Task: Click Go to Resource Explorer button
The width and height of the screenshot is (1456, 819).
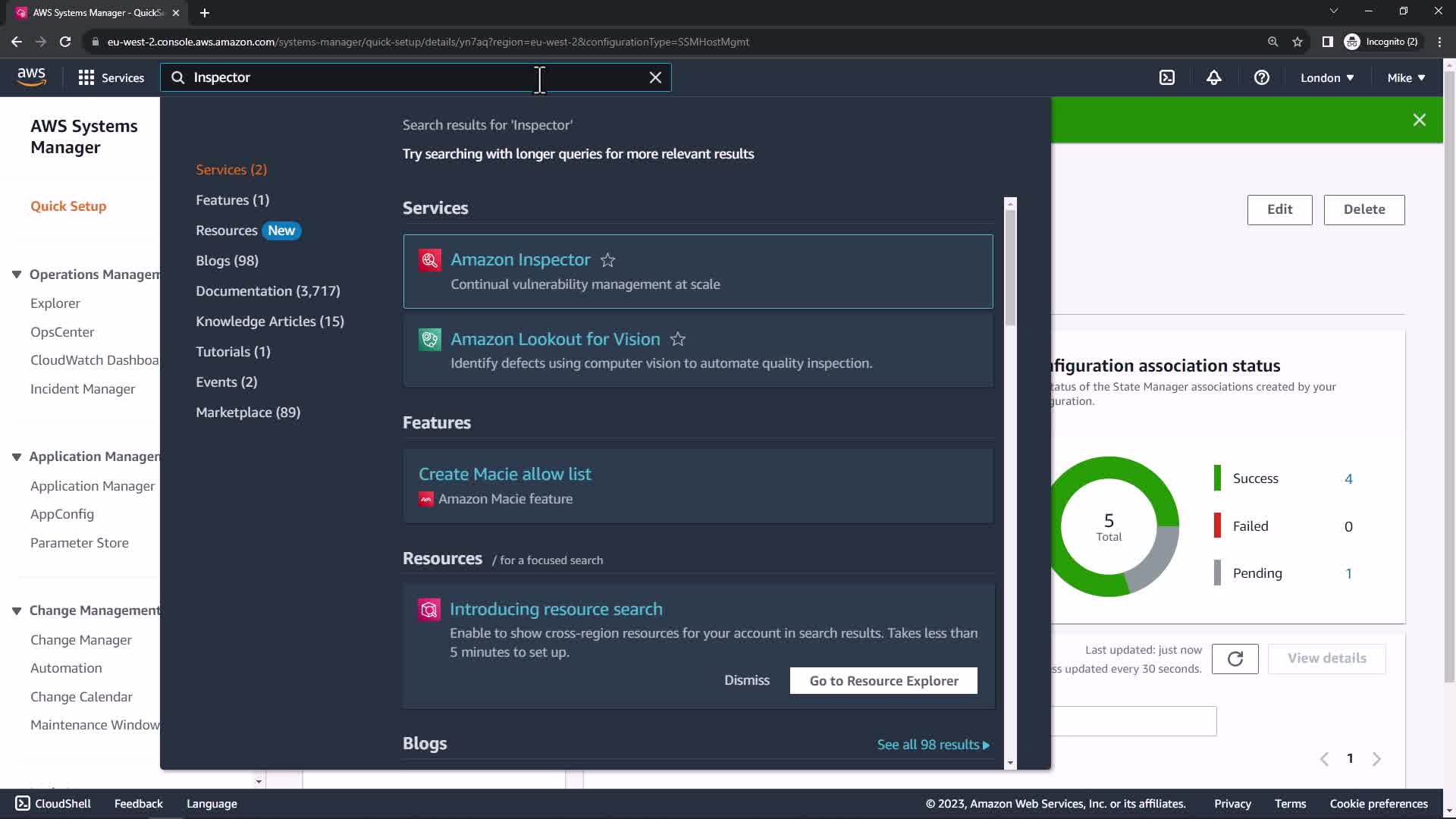Action: point(883,680)
